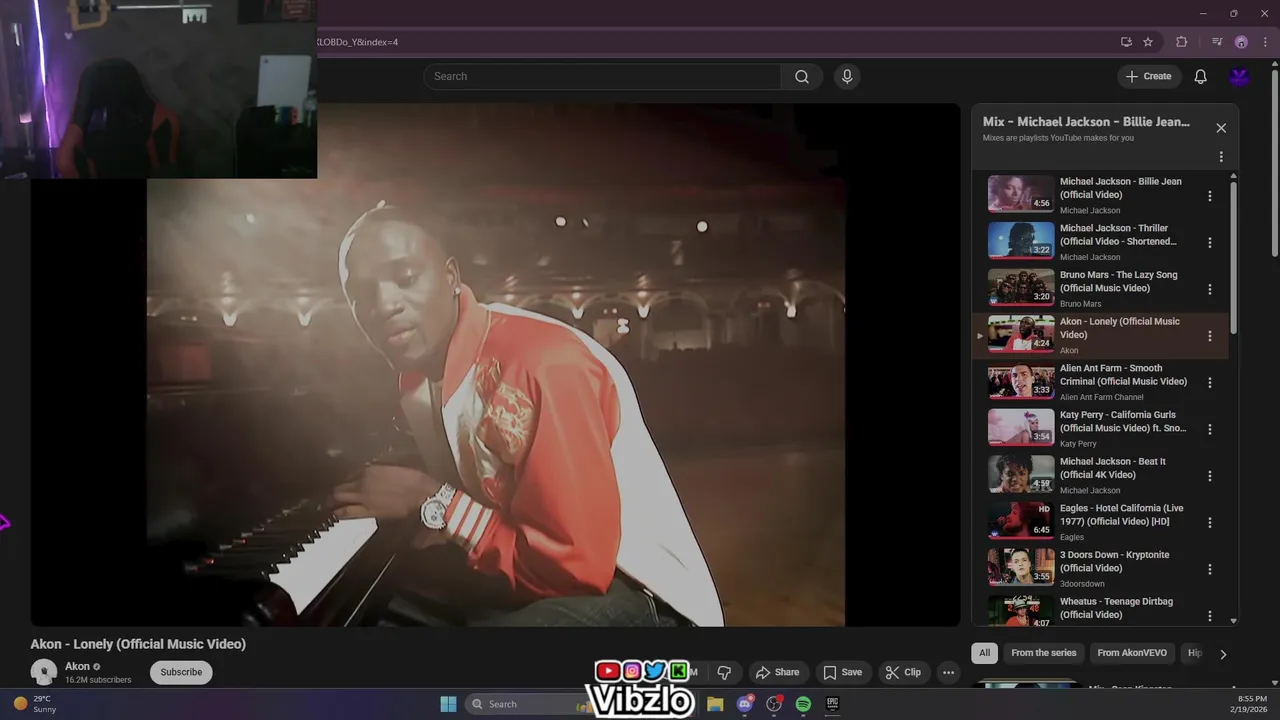Open weather widget showing 29°C Sunny

tap(35, 704)
